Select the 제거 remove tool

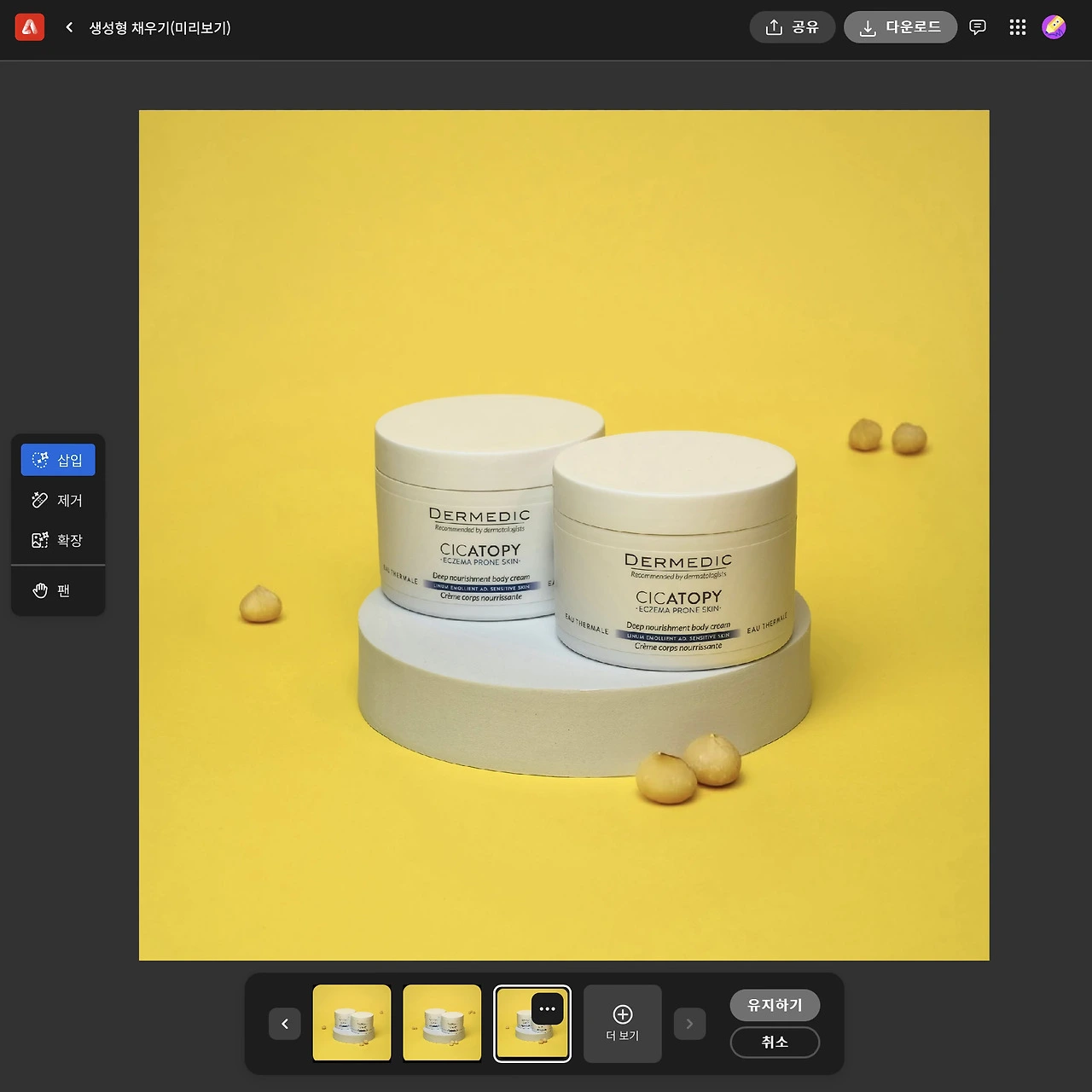pyautogui.click(x=58, y=500)
